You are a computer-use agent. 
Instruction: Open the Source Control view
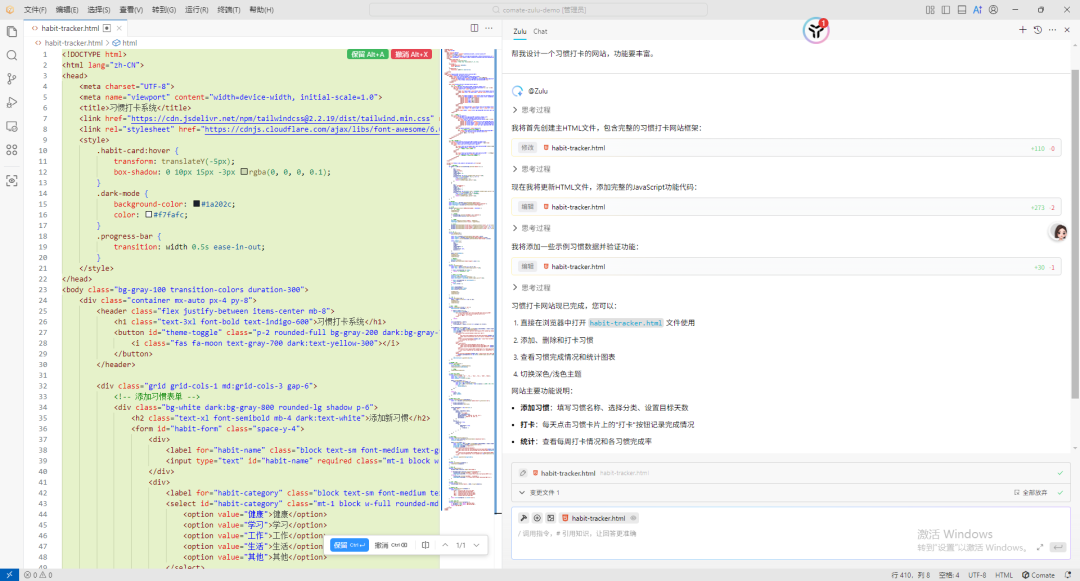(11, 79)
